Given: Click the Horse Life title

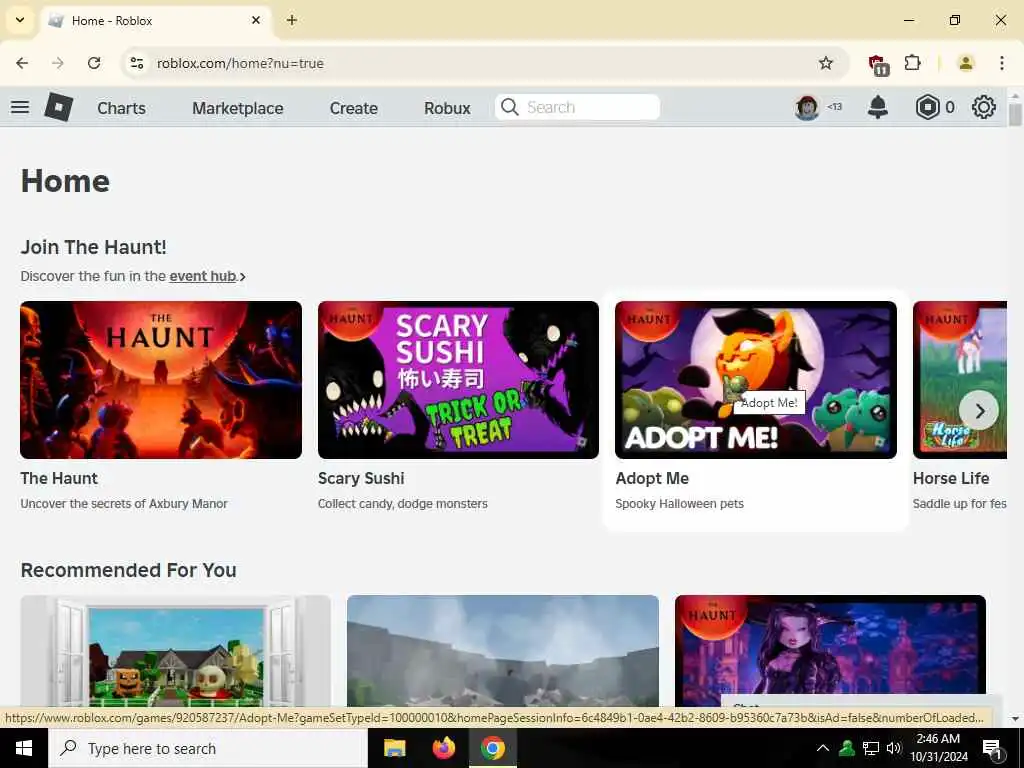Looking at the screenshot, I should click(x=951, y=479).
